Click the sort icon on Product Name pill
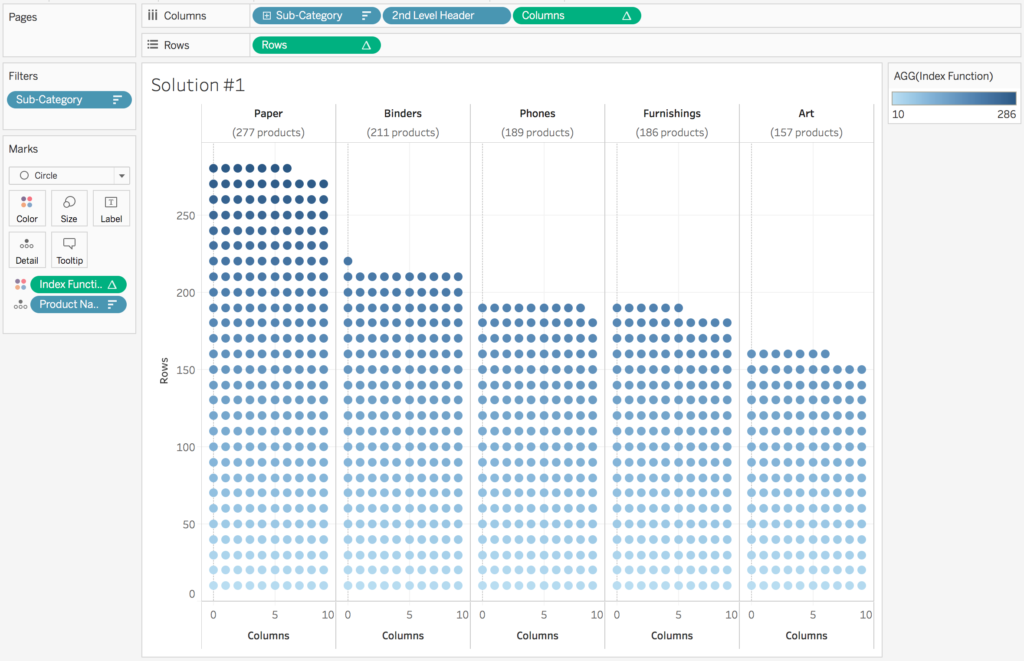 click(x=112, y=305)
